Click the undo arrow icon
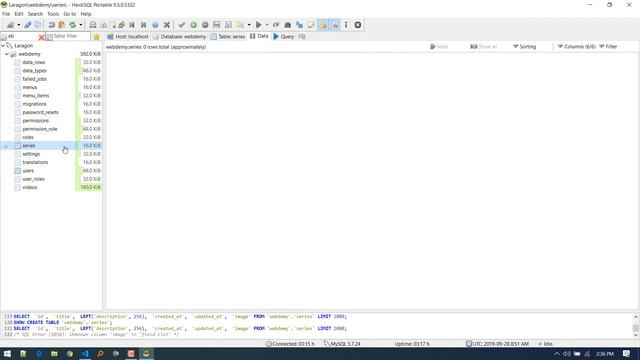This screenshot has height=360, width=640. tap(51, 25)
